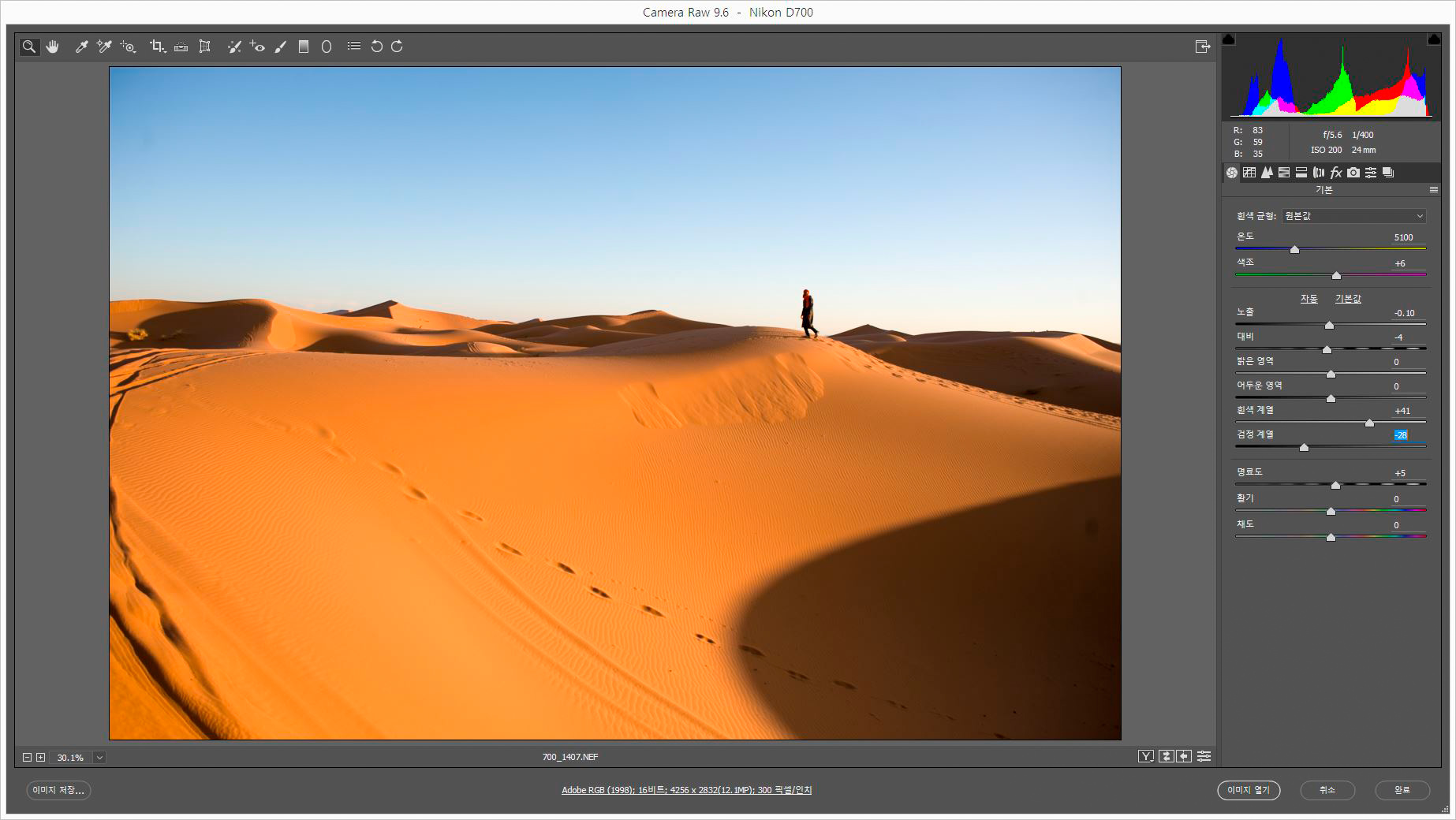This screenshot has width=1456, height=820.
Task: Pick the Crop tool
Action: click(x=157, y=47)
